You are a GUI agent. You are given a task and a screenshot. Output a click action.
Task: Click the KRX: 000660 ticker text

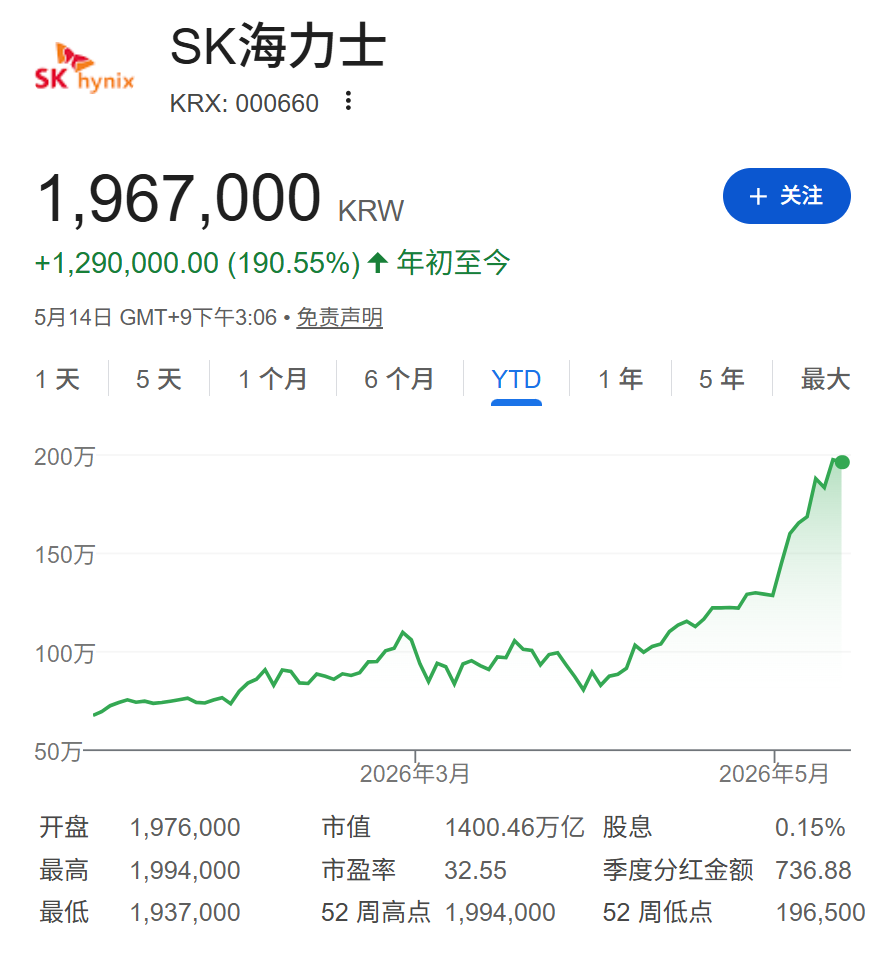[245, 103]
